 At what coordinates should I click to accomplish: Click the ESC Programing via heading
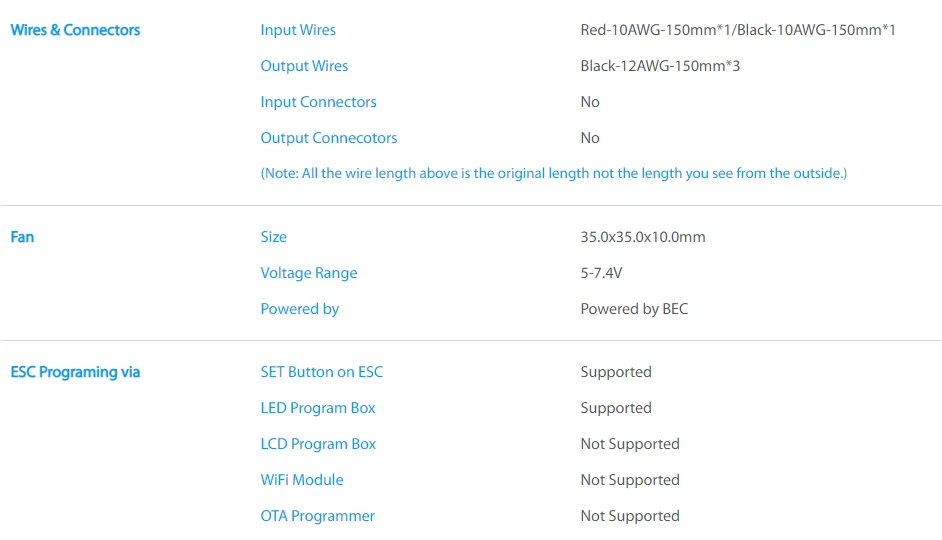click(75, 372)
